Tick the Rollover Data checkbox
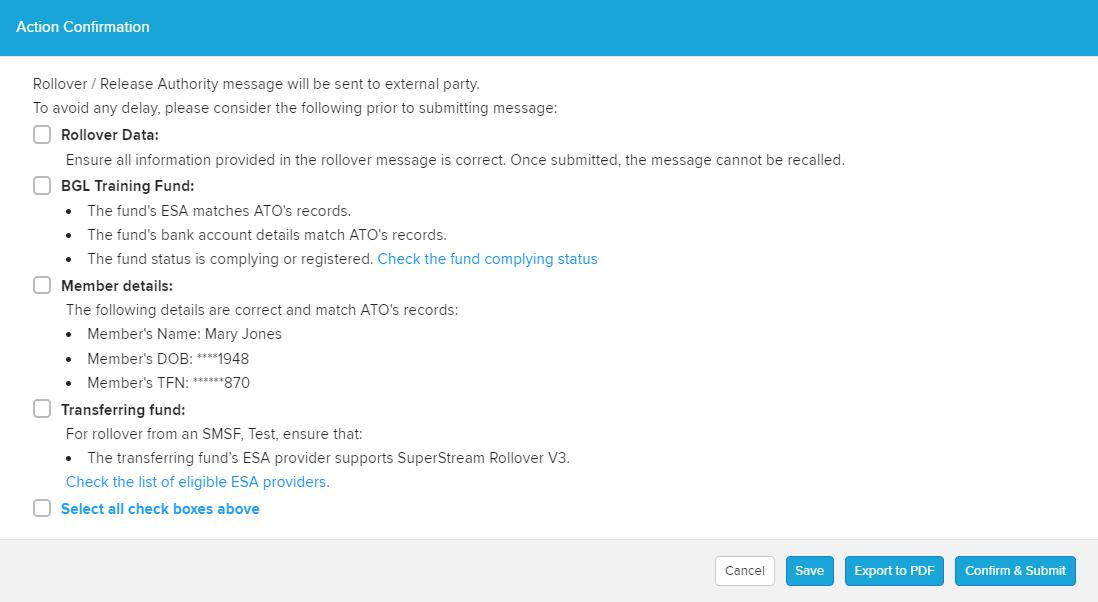Screen dimensions: 1098x602 pyautogui.click(x=42, y=135)
